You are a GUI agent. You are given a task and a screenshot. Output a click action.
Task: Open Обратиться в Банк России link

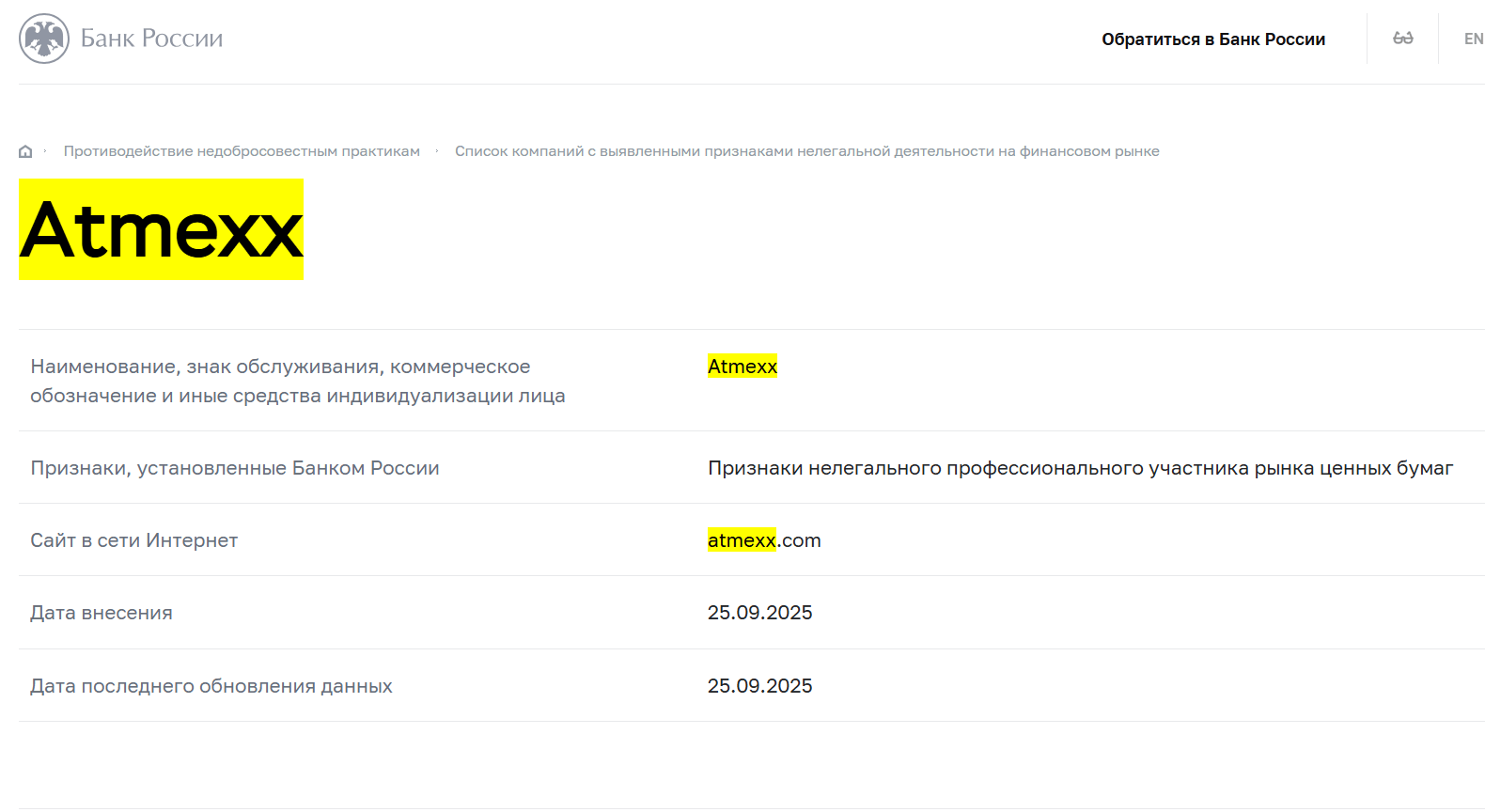[x=1213, y=39]
